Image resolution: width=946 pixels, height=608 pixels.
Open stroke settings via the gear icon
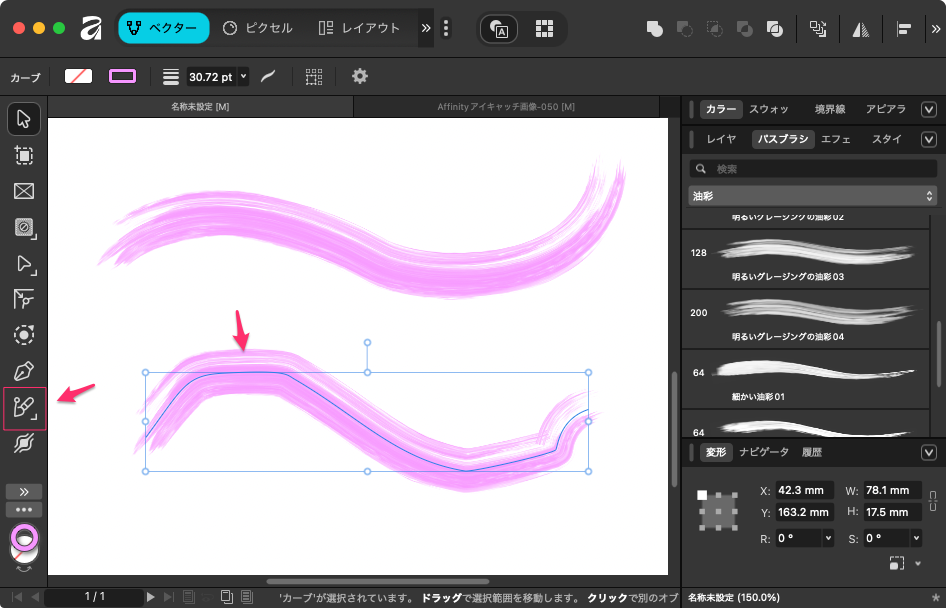click(360, 77)
